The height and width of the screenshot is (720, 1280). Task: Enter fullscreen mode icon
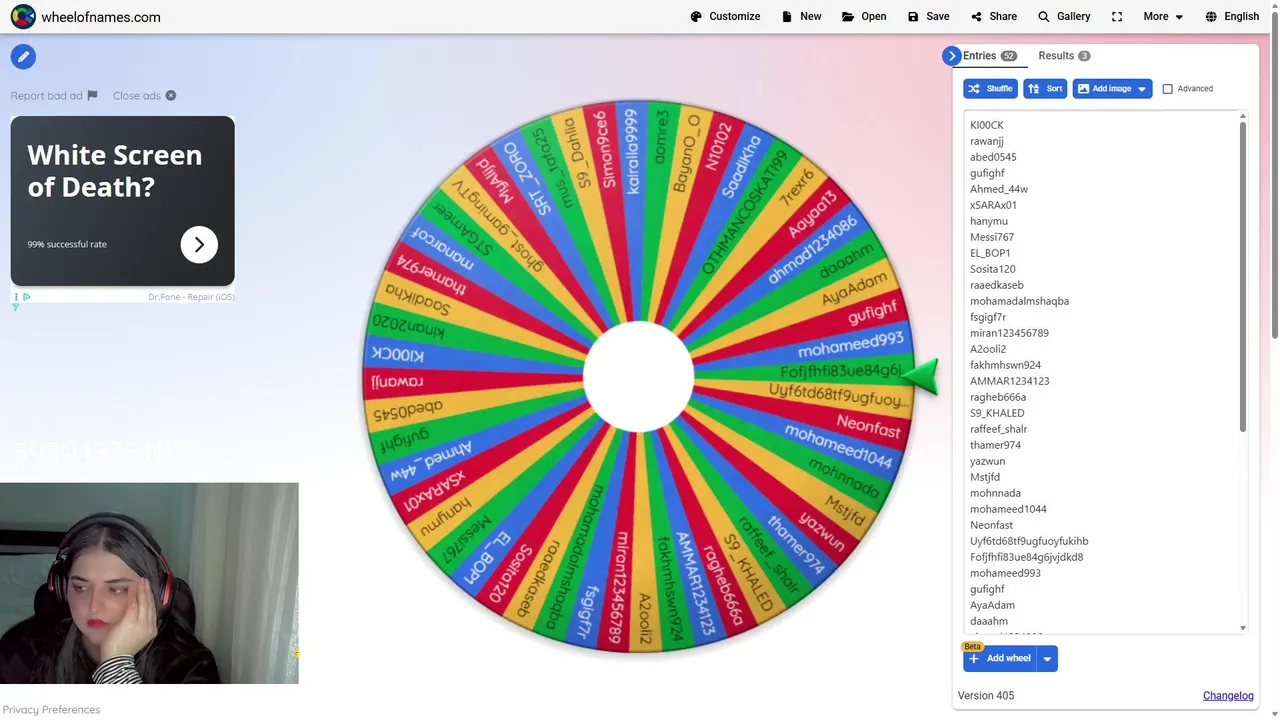[1117, 17]
